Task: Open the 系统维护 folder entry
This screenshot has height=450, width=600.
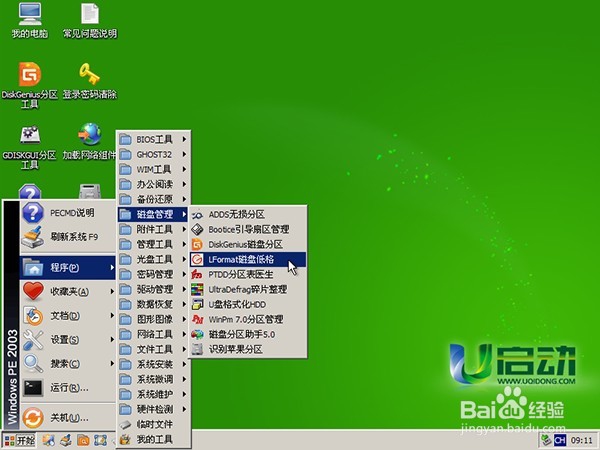Action: point(153,394)
